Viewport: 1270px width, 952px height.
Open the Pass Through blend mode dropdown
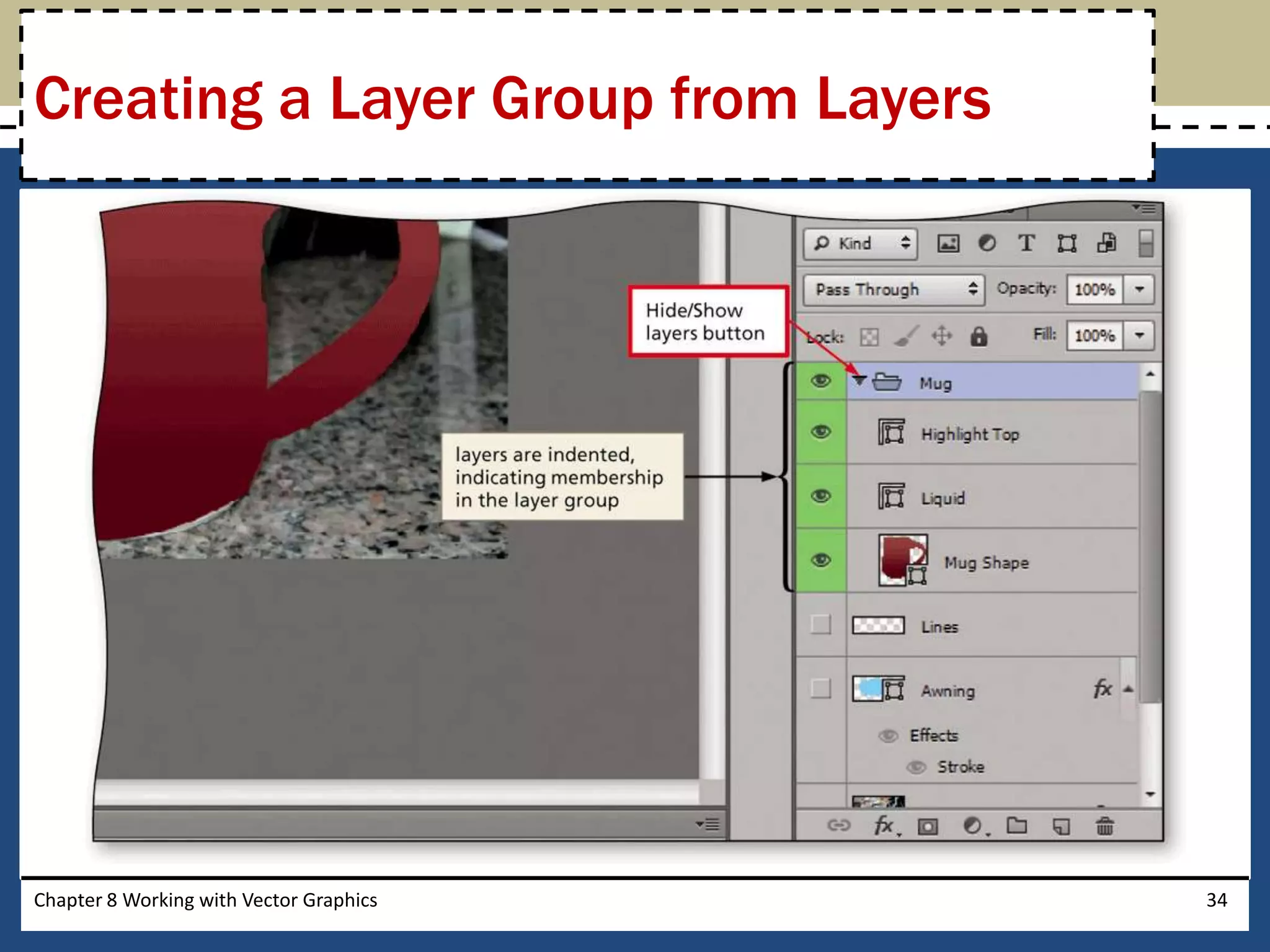pyautogui.click(x=894, y=289)
